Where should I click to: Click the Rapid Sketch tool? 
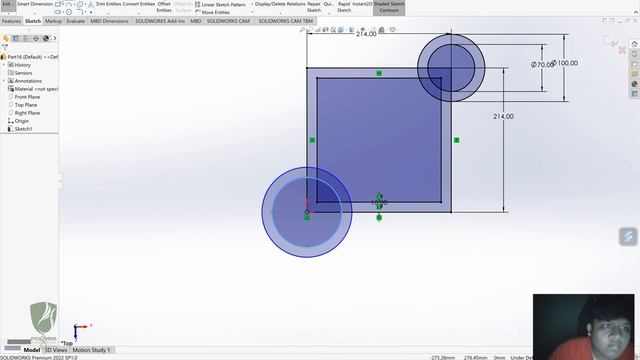(x=344, y=7)
